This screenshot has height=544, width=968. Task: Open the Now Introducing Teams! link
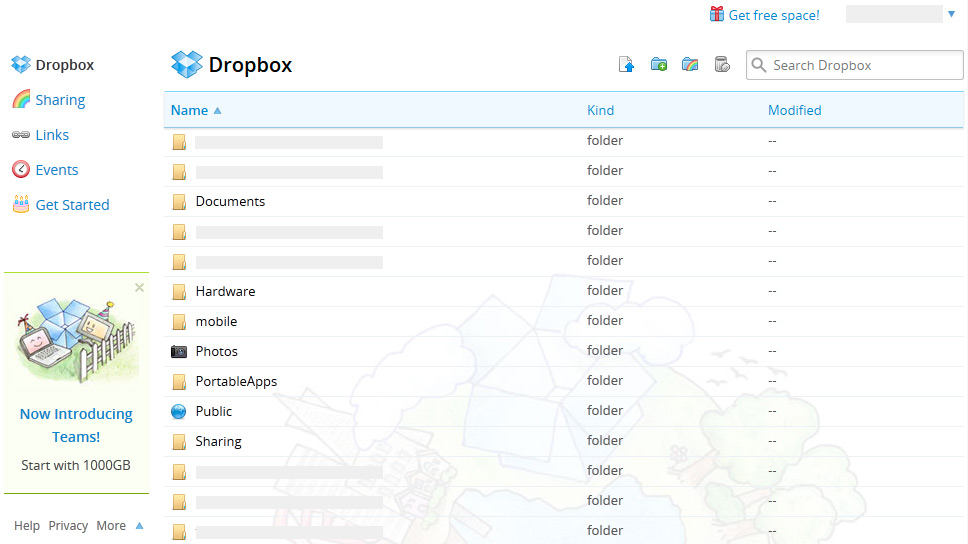pyautogui.click(x=76, y=425)
